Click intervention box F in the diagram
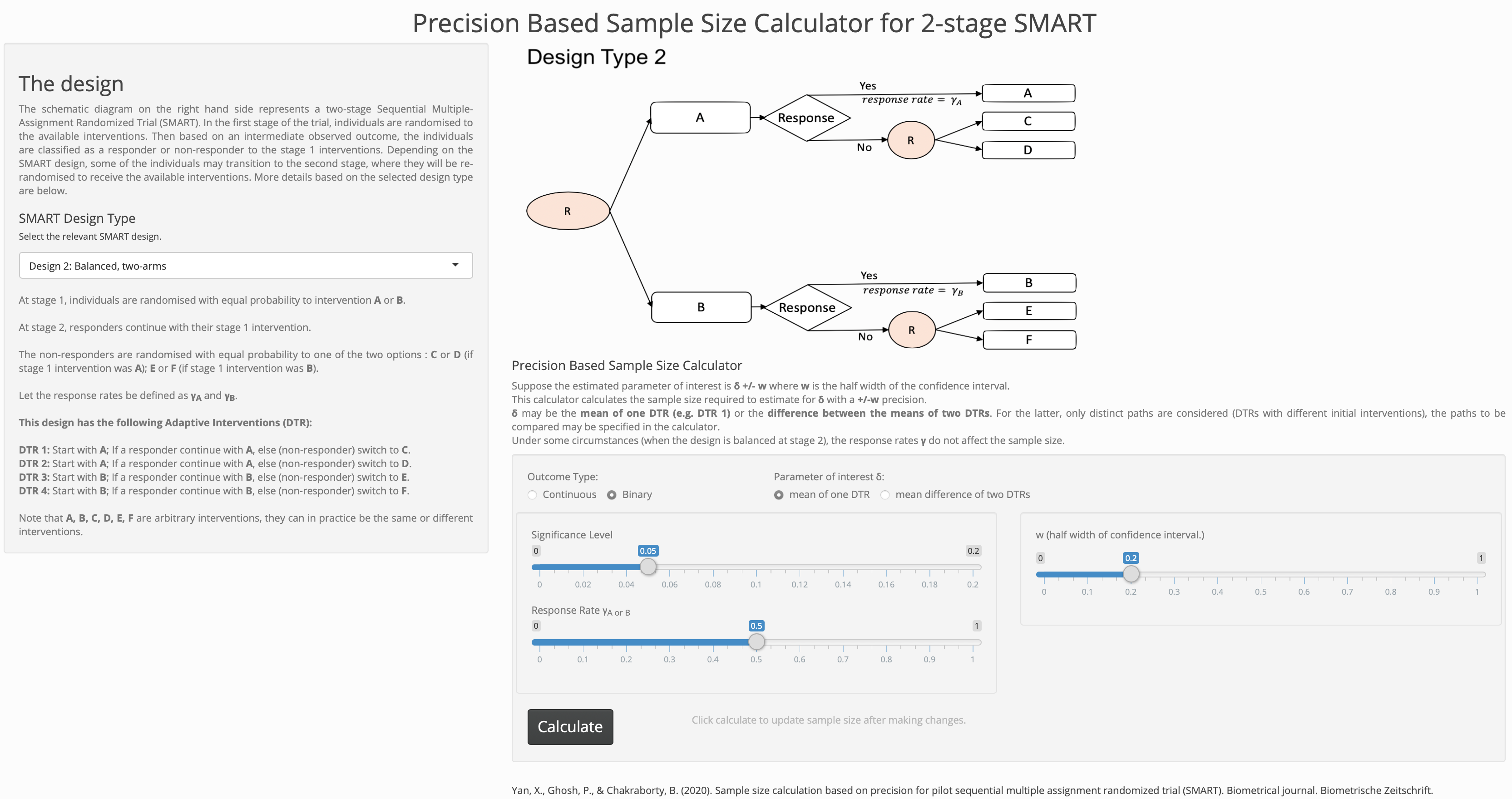 (1028, 339)
